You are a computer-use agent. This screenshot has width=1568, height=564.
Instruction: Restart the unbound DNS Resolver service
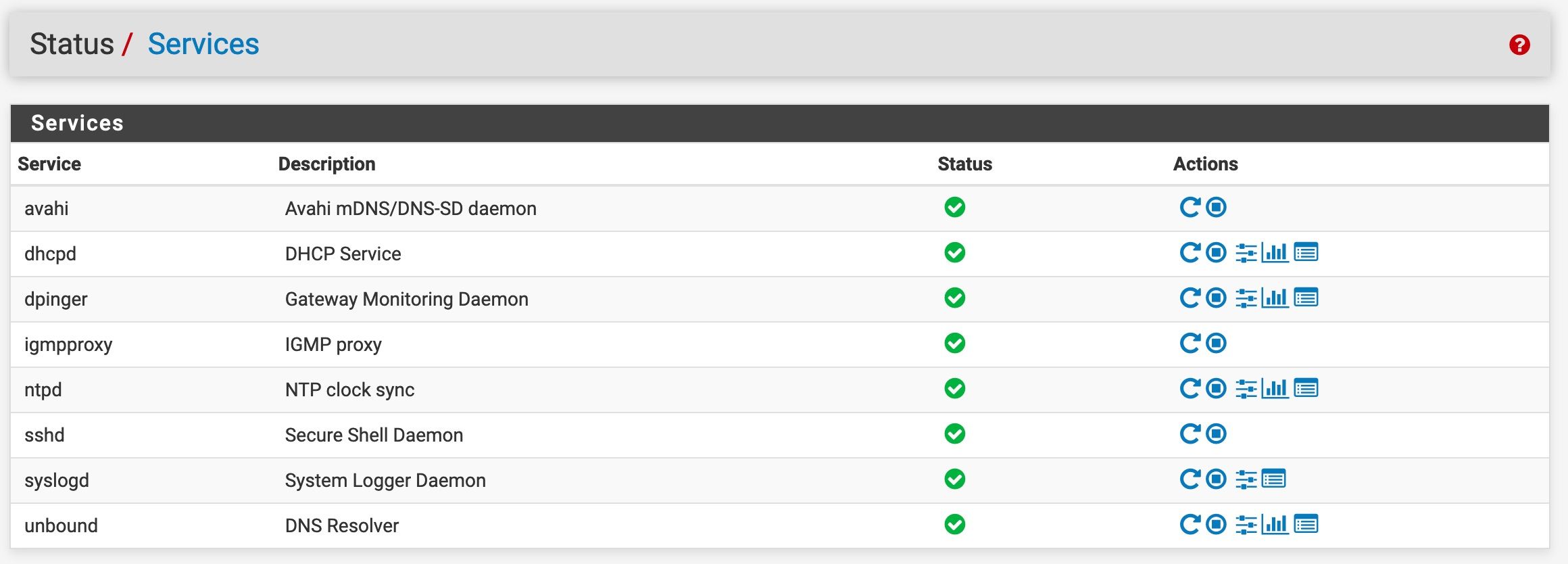pos(1190,524)
